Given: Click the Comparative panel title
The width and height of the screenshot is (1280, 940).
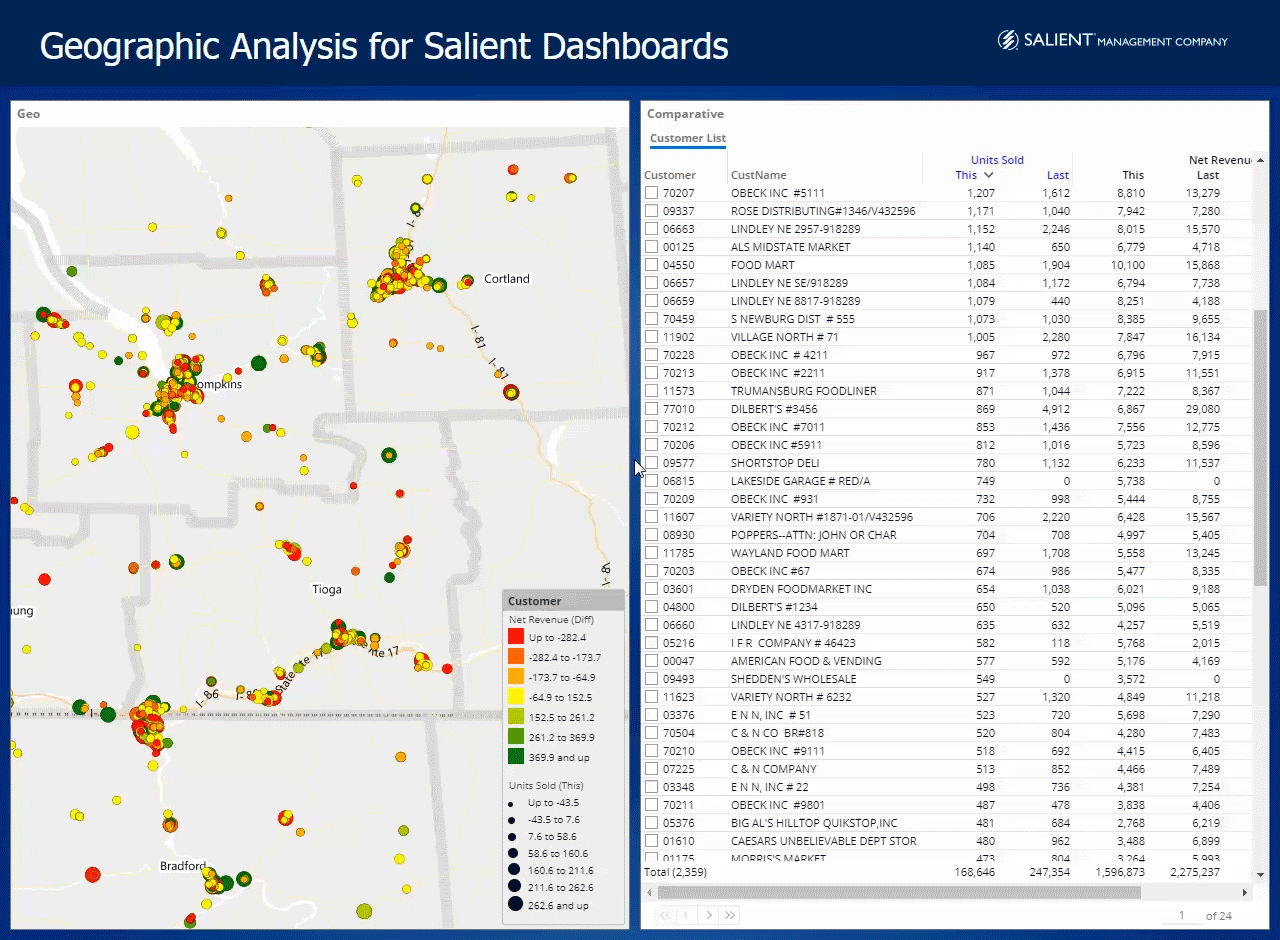Looking at the screenshot, I should (x=685, y=114).
